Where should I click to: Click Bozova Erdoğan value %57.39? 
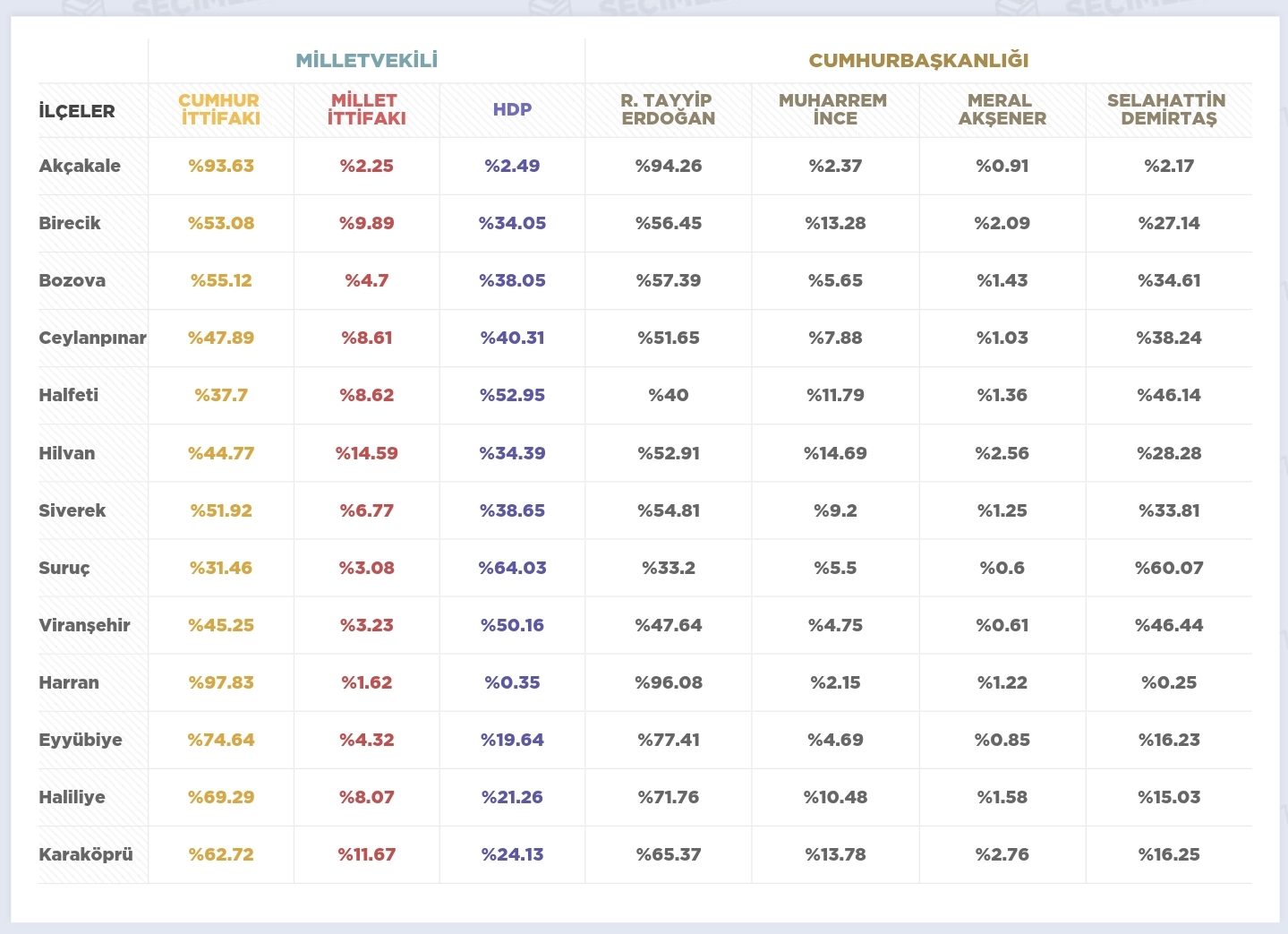[x=669, y=280]
